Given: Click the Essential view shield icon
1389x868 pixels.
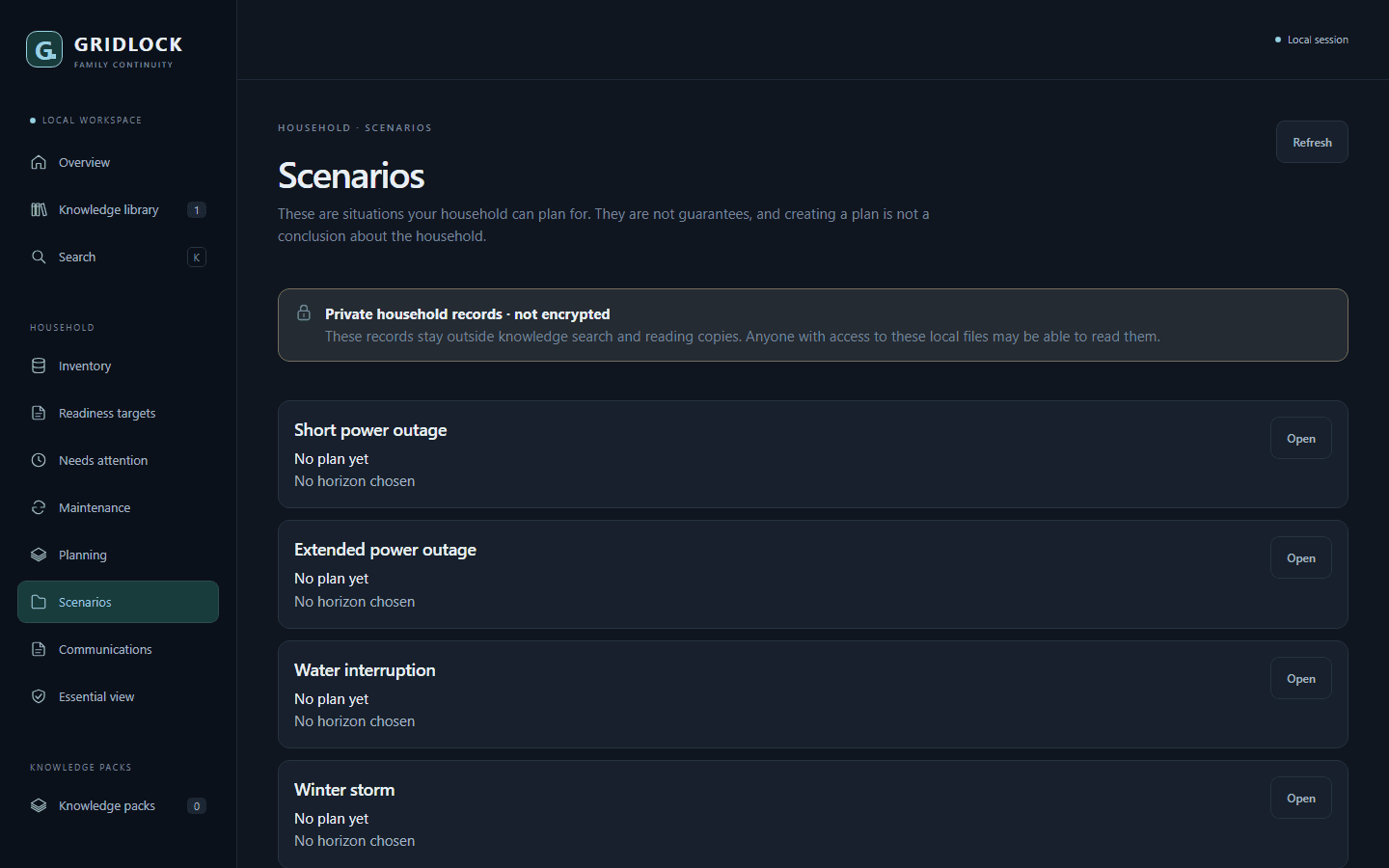Looking at the screenshot, I should tap(39, 696).
